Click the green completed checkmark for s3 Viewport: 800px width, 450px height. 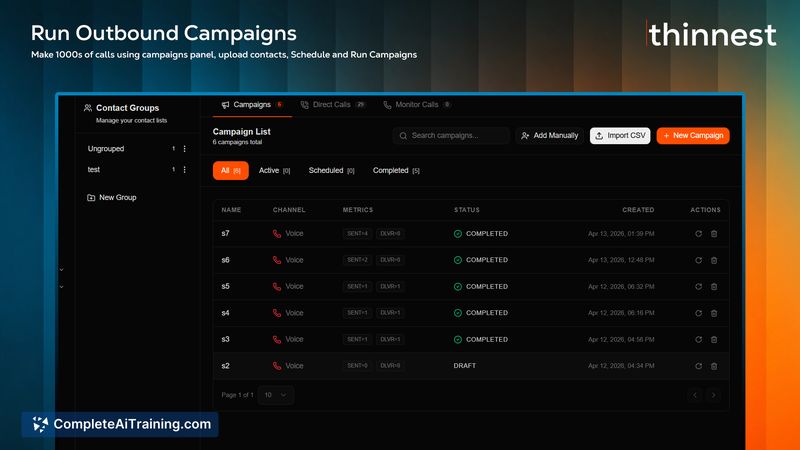[458, 339]
